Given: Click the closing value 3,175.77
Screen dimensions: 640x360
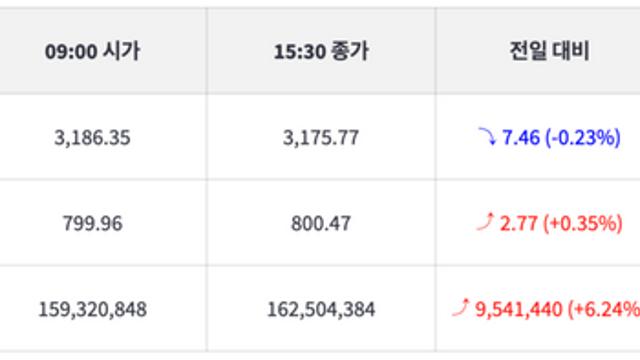Looking at the screenshot, I should click(x=321, y=138).
